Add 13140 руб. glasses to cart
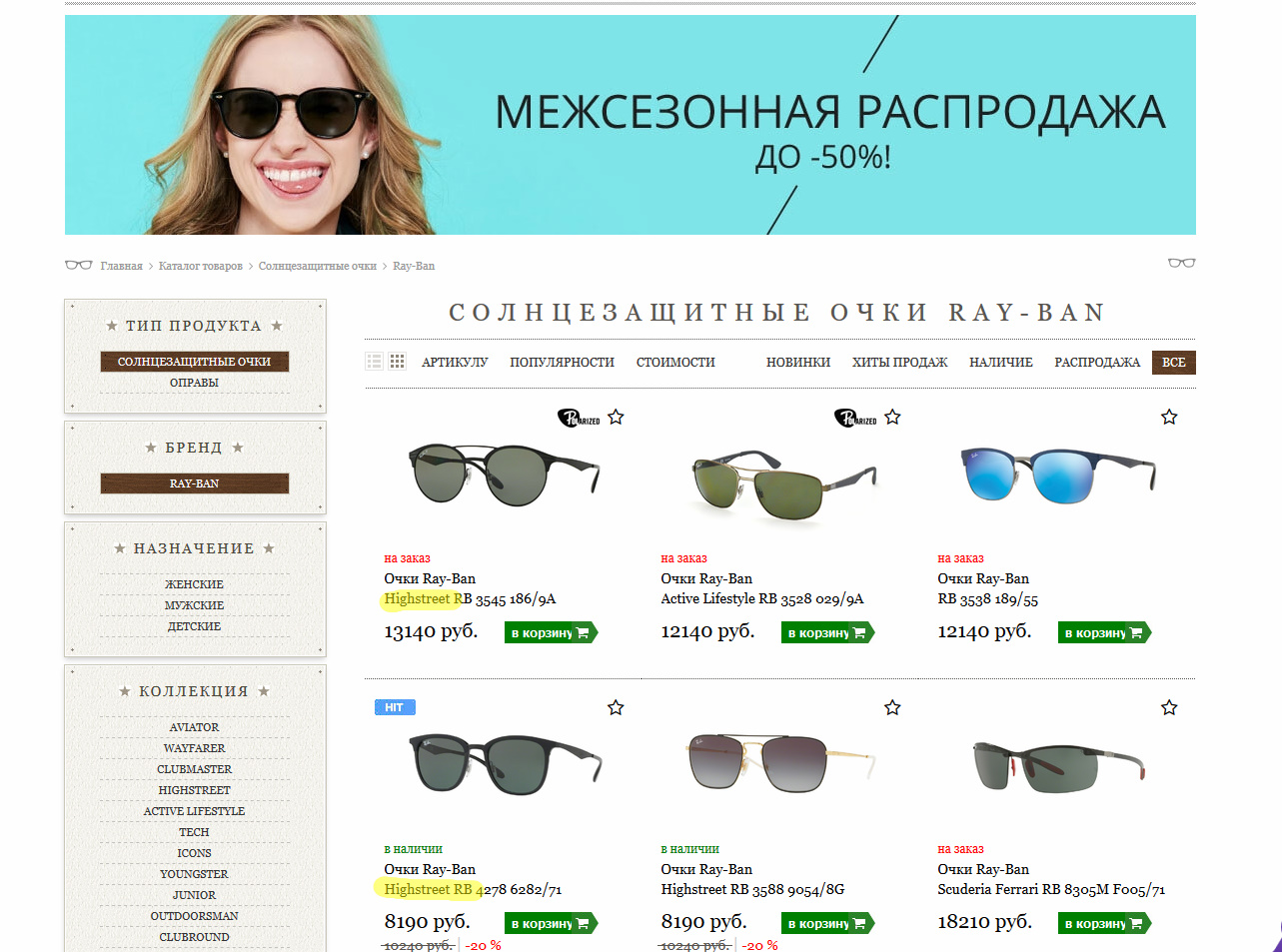Viewport: 1282px width, 952px height. 551,632
